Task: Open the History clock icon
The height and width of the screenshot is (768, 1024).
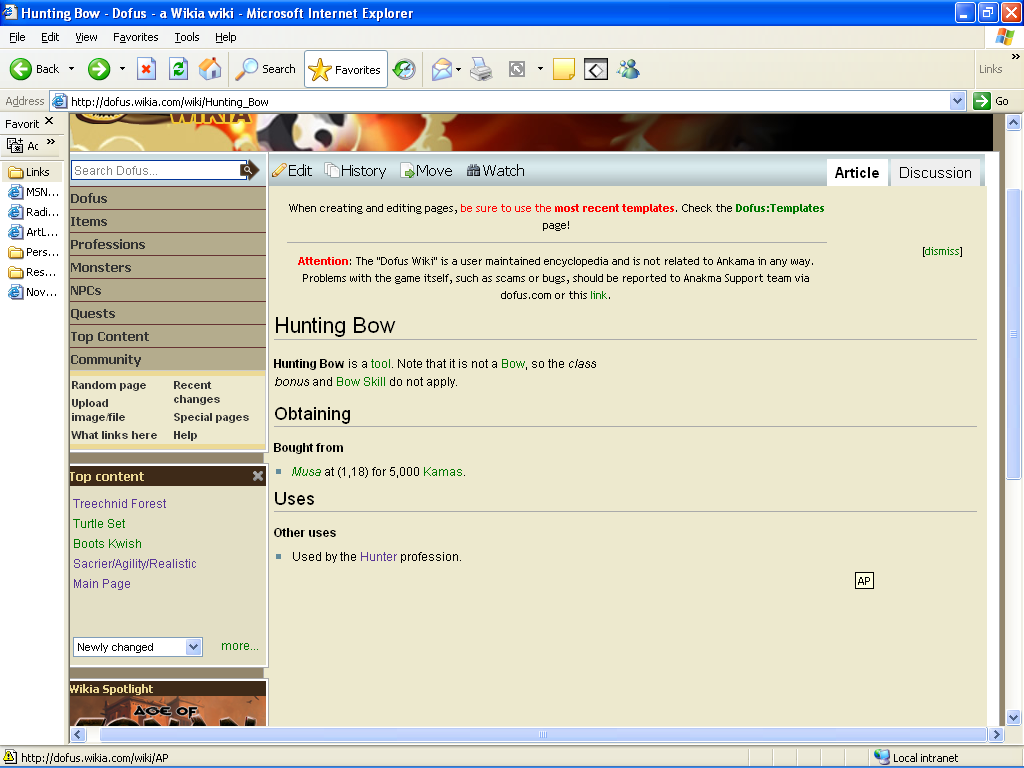Action: point(404,69)
